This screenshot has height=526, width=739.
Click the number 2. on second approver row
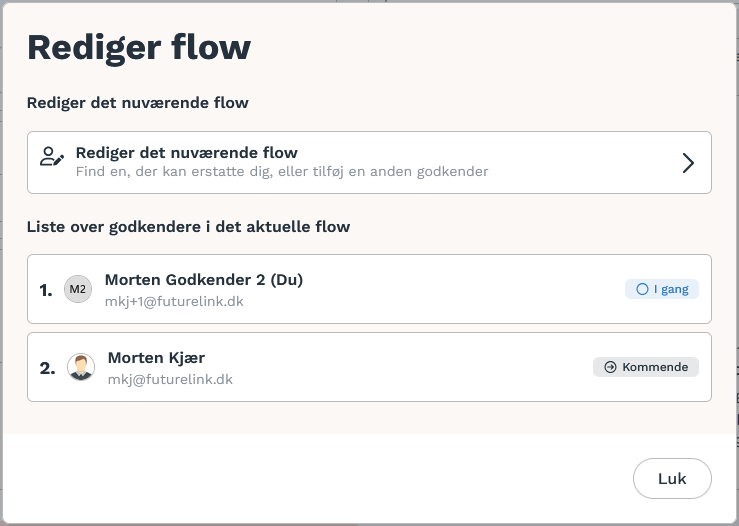[47, 368]
